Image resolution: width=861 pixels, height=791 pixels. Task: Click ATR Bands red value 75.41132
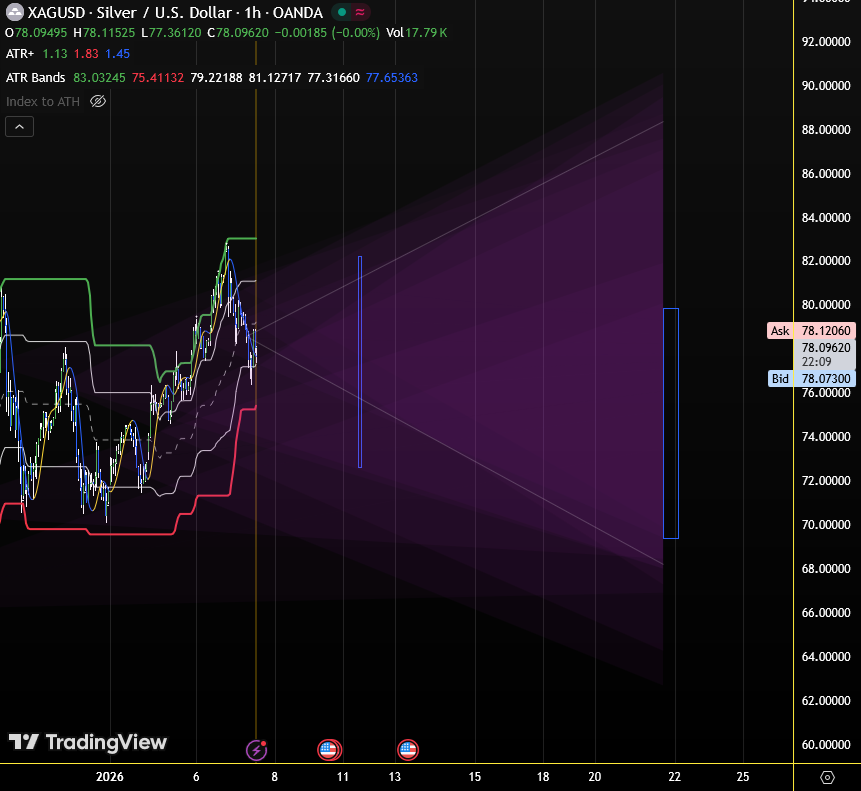click(158, 77)
